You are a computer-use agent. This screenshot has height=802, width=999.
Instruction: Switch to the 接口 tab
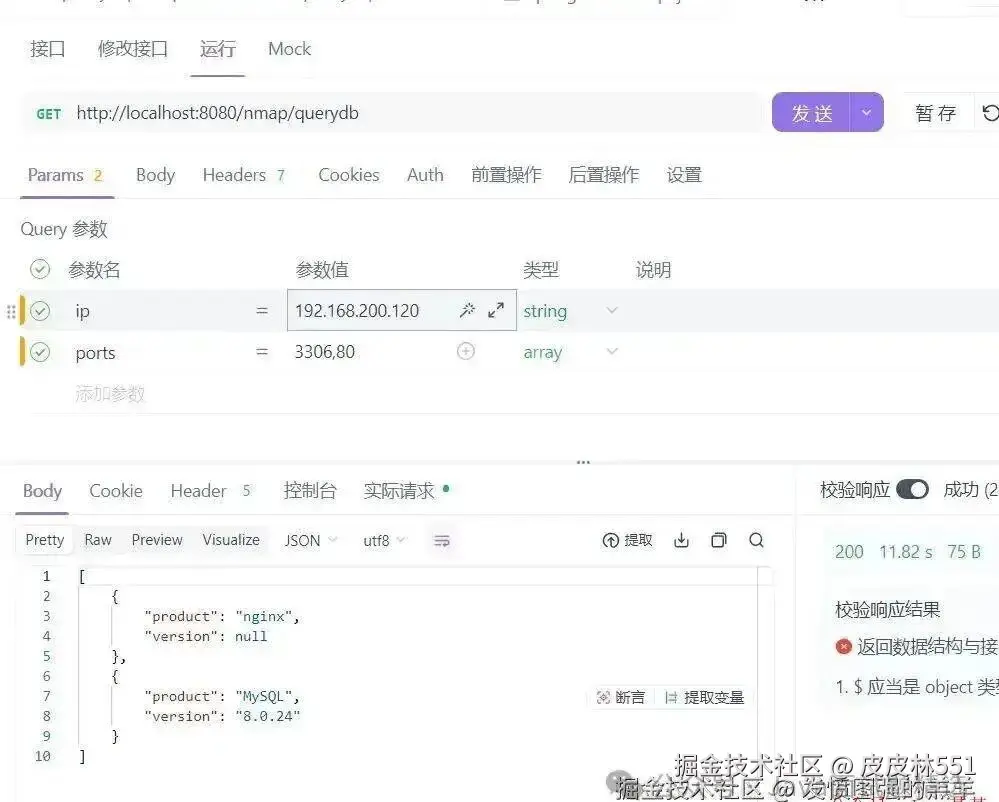(48, 48)
